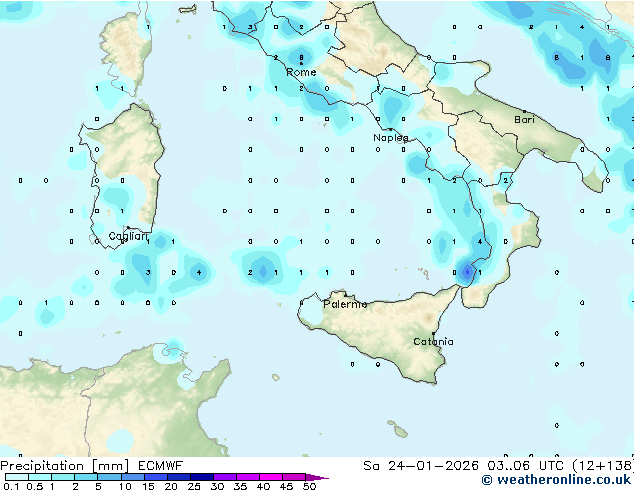
Task: Select the 2–5 mm legend swatch
Action: tap(86, 477)
